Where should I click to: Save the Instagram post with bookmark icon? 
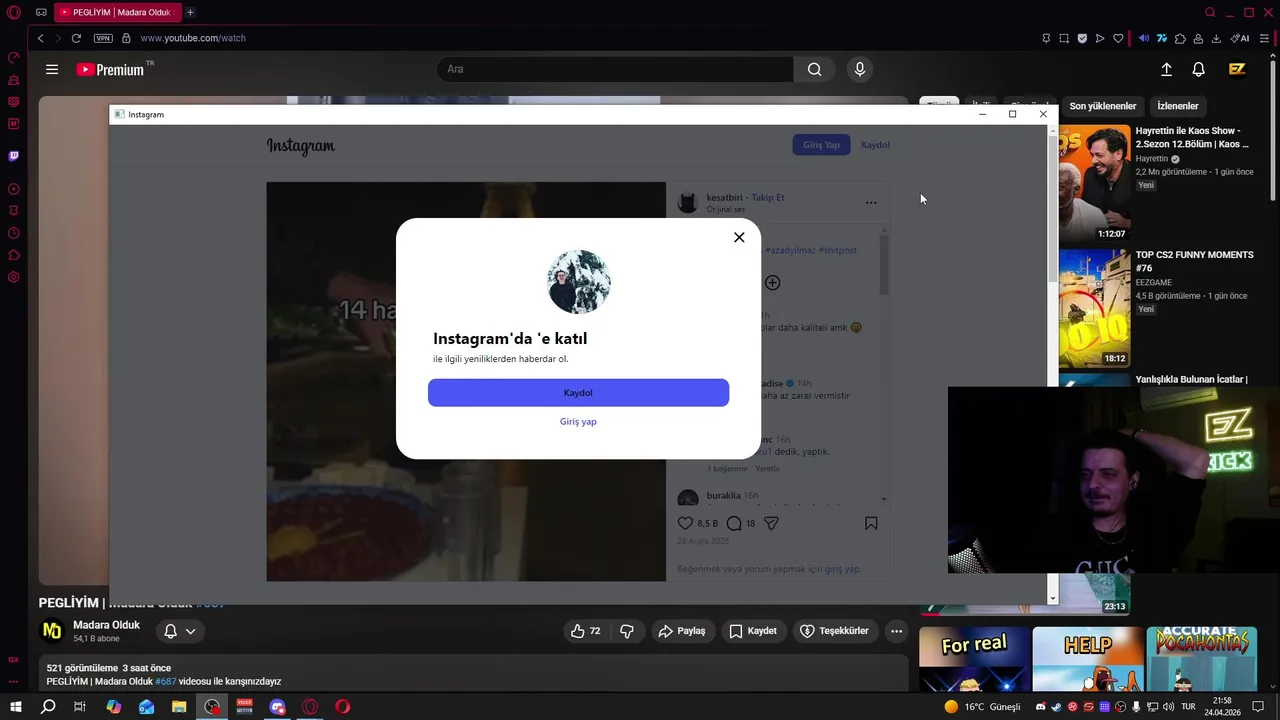[871, 523]
